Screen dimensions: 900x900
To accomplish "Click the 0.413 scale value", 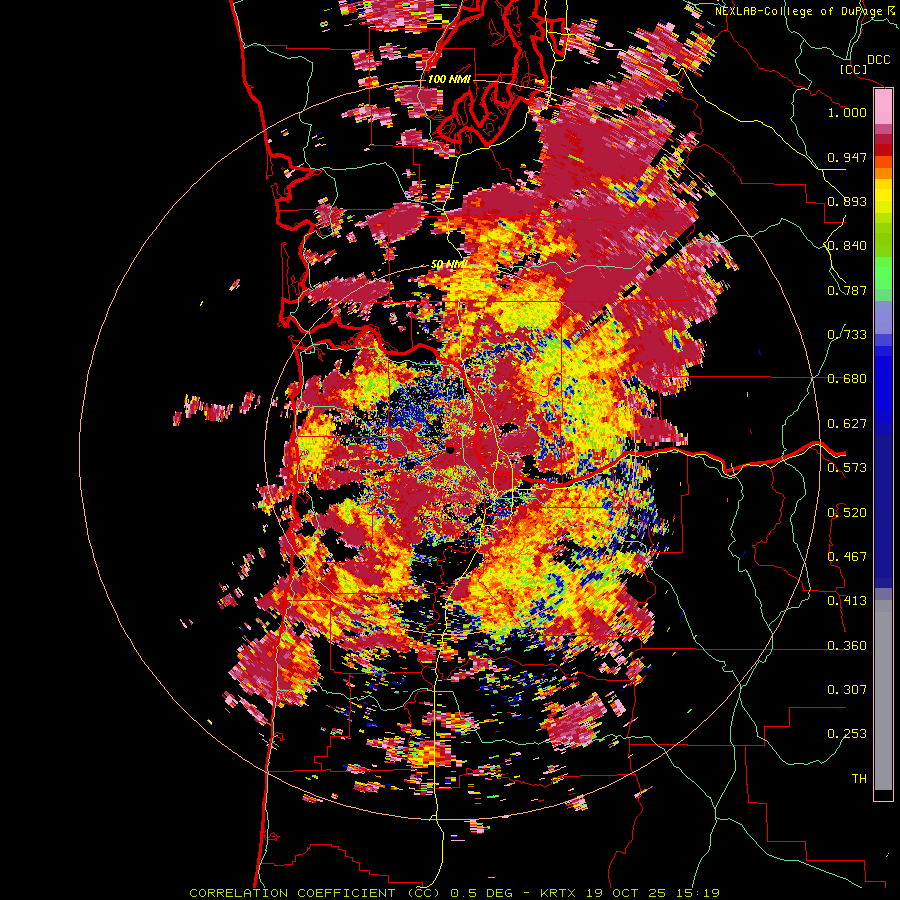I will coord(847,601).
